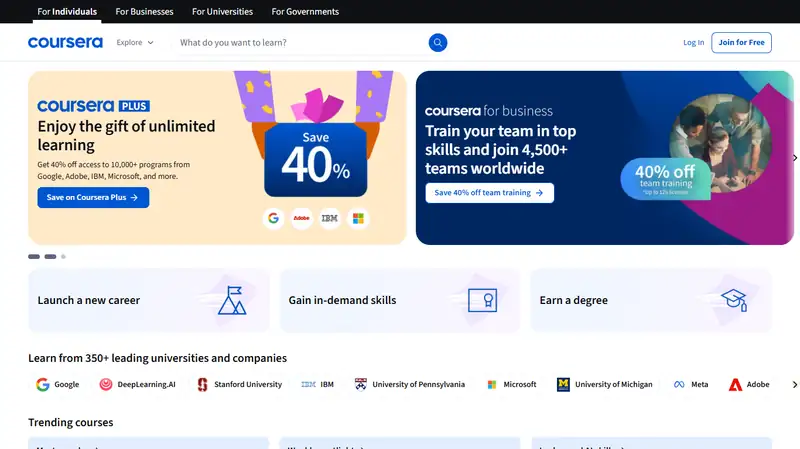The width and height of the screenshot is (800, 449).
Task: Click the Adobe partner logo icon
Action: click(735, 384)
